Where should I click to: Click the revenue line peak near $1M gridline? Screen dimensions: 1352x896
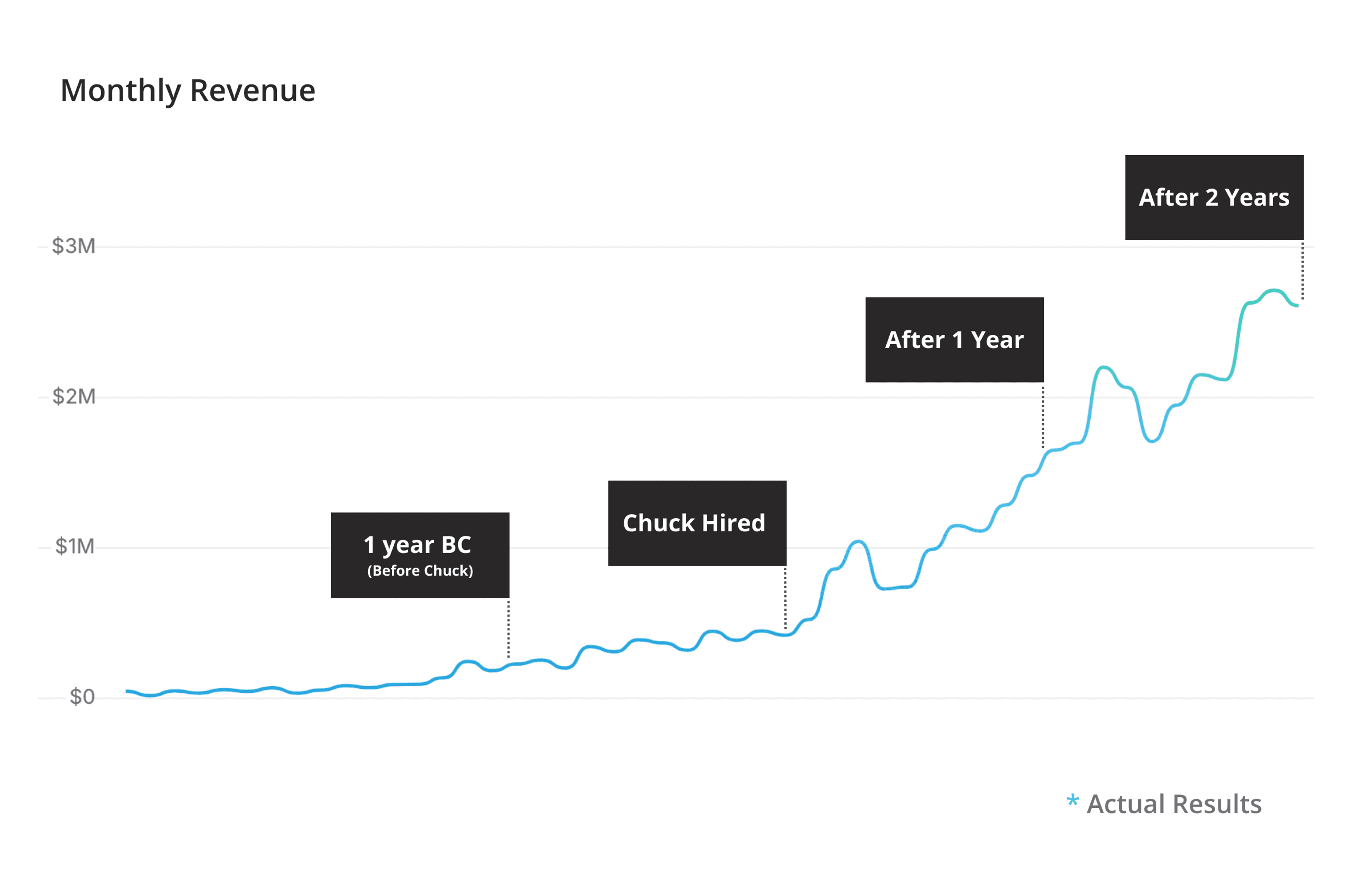(x=858, y=541)
